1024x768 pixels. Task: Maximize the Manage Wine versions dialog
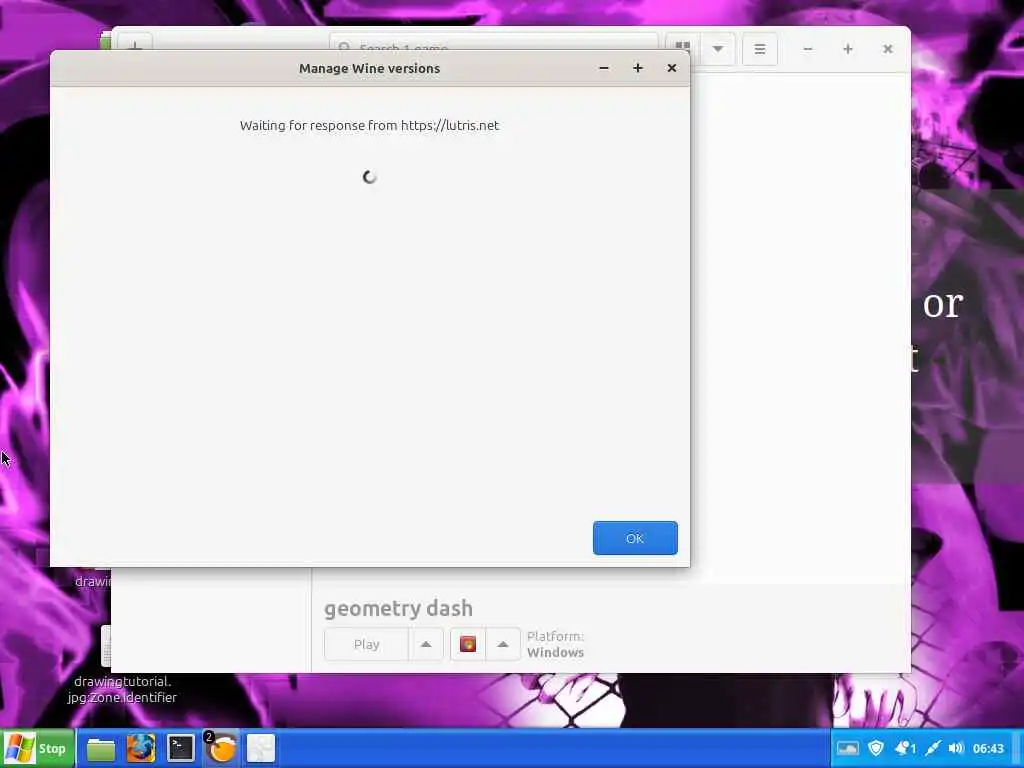637,68
